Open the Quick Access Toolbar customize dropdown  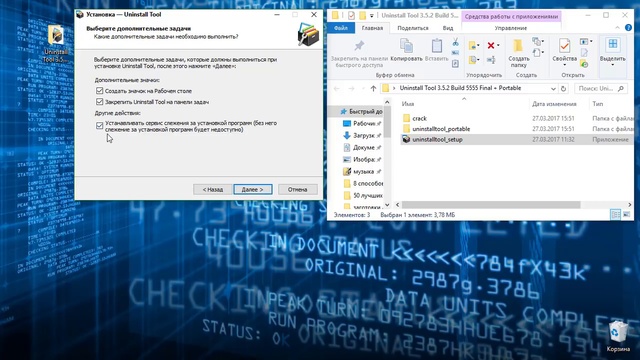(x=371, y=16)
